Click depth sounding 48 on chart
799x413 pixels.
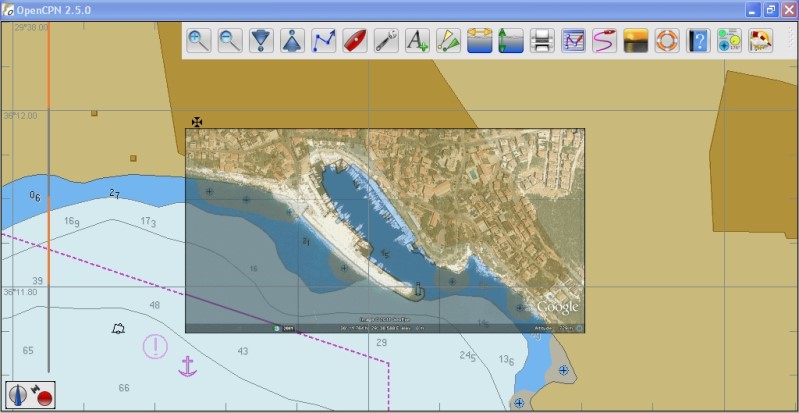(154, 305)
